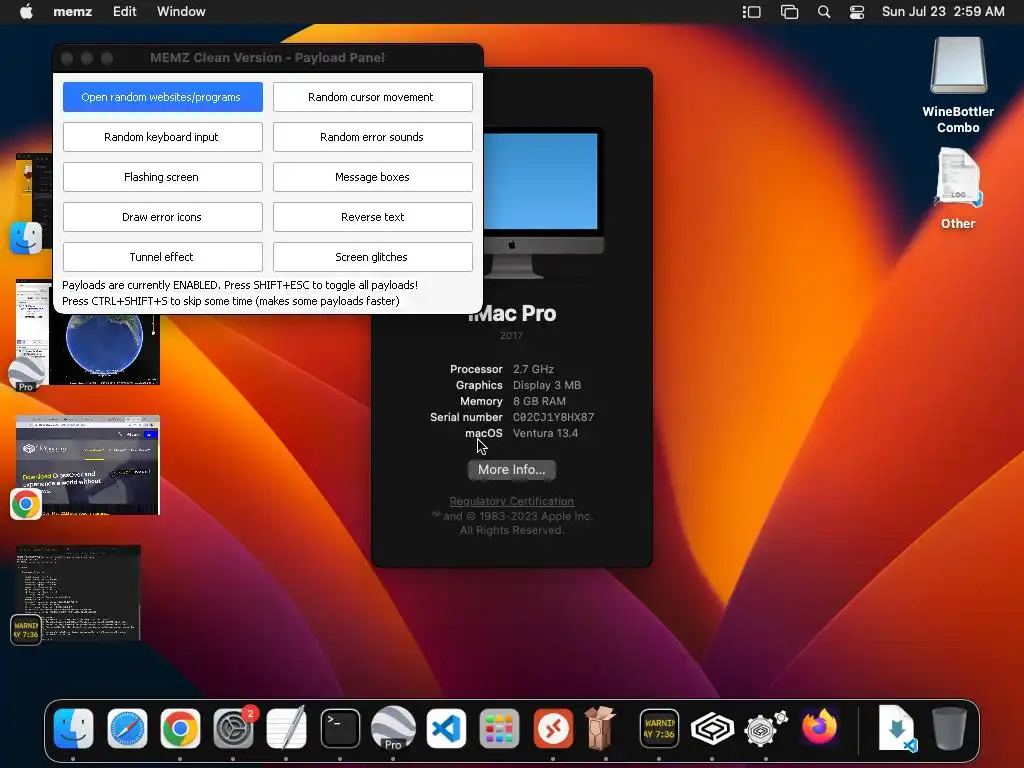The width and height of the screenshot is (1024, 768).
Task: Toggle Random error sounds payload
Action: tap(372, 137)
